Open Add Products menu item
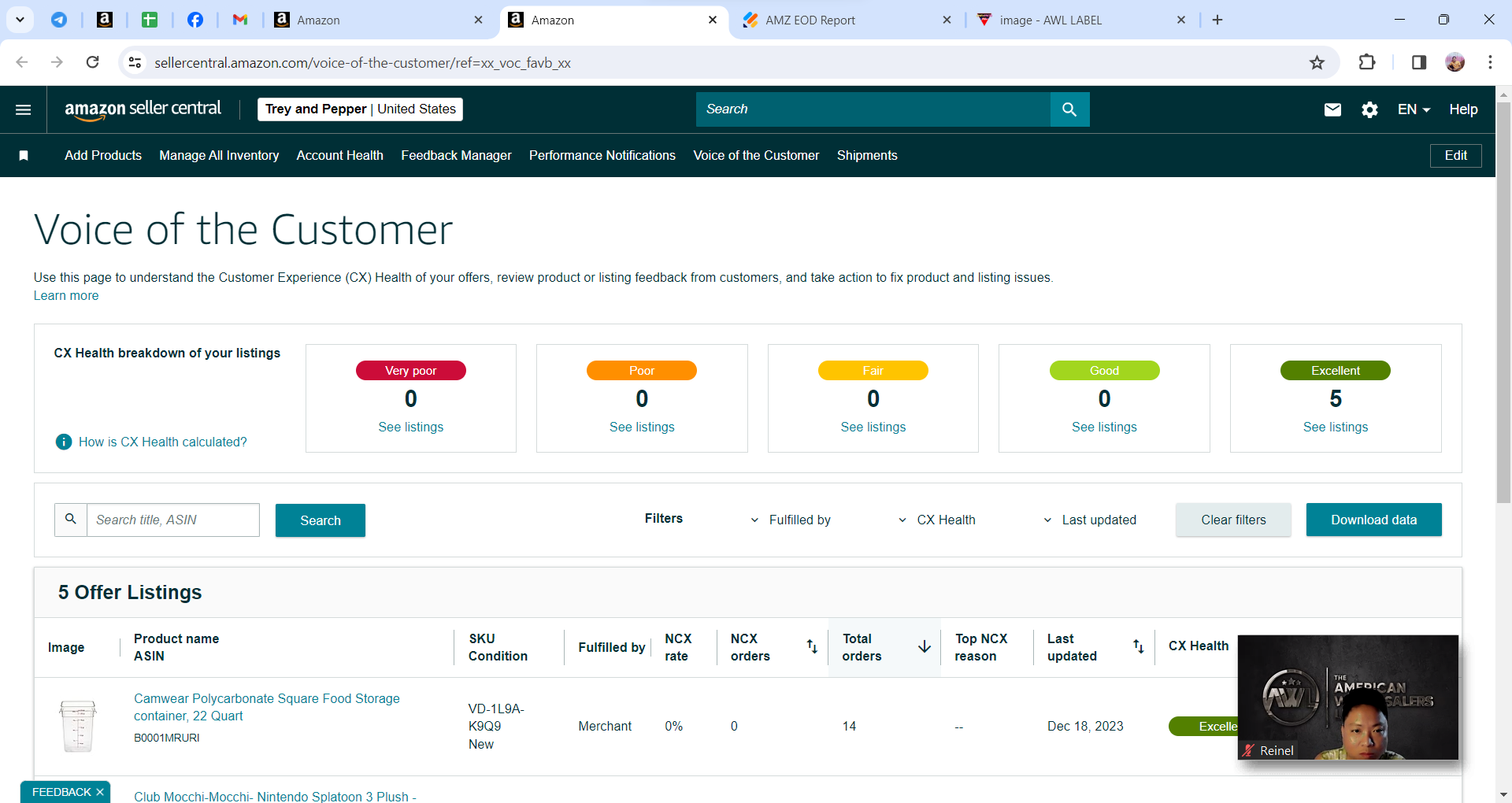 [103, 156]
